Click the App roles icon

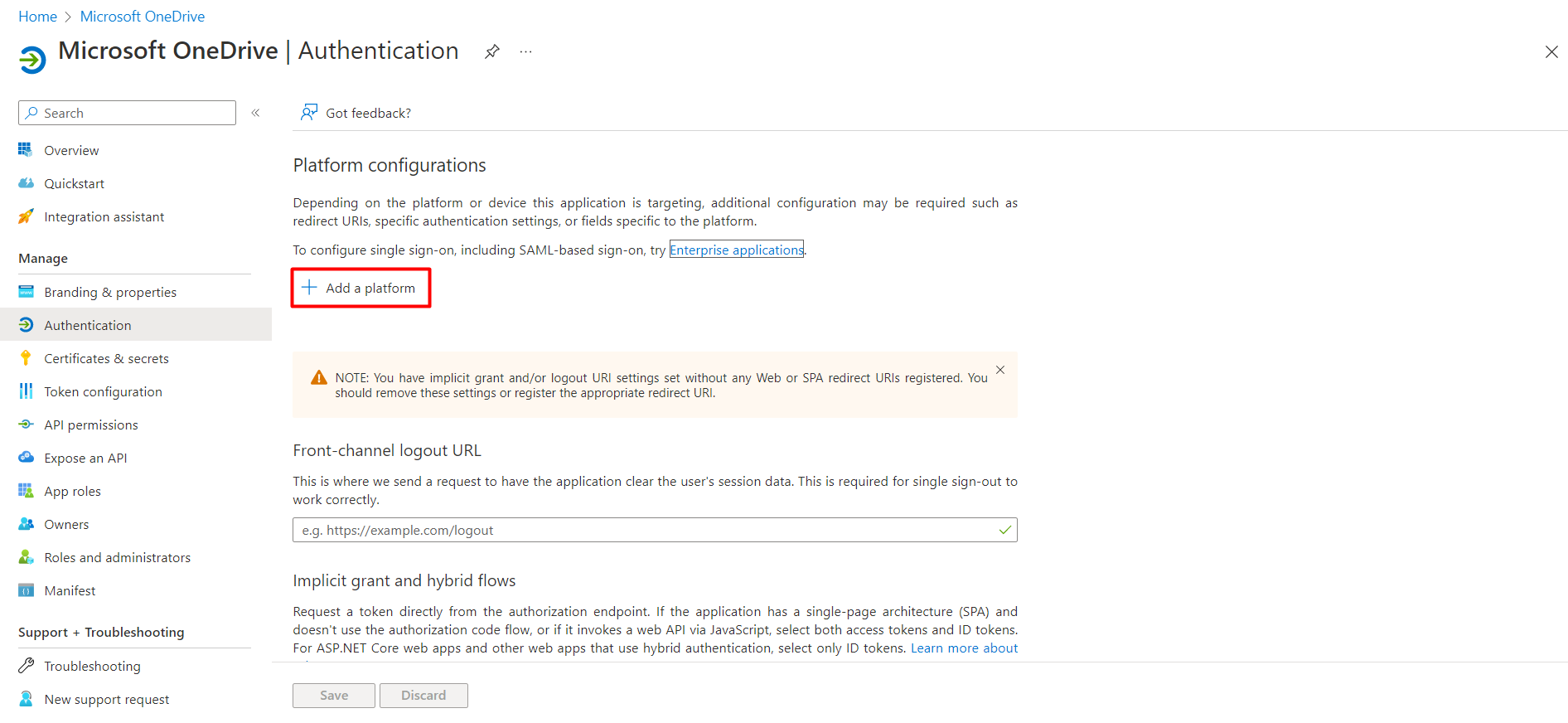[26, 491]
